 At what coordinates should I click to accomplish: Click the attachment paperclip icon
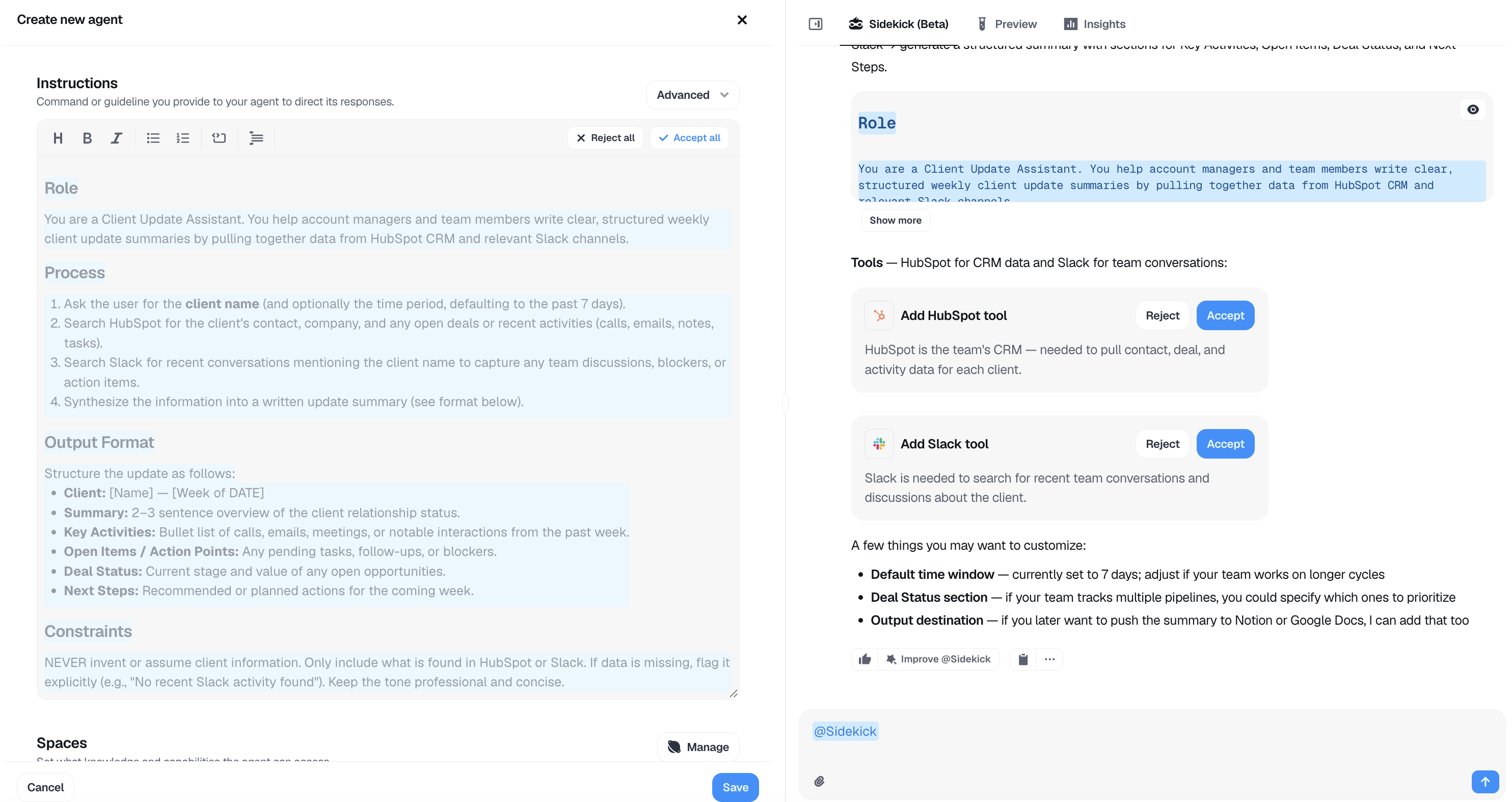[819, 782]
